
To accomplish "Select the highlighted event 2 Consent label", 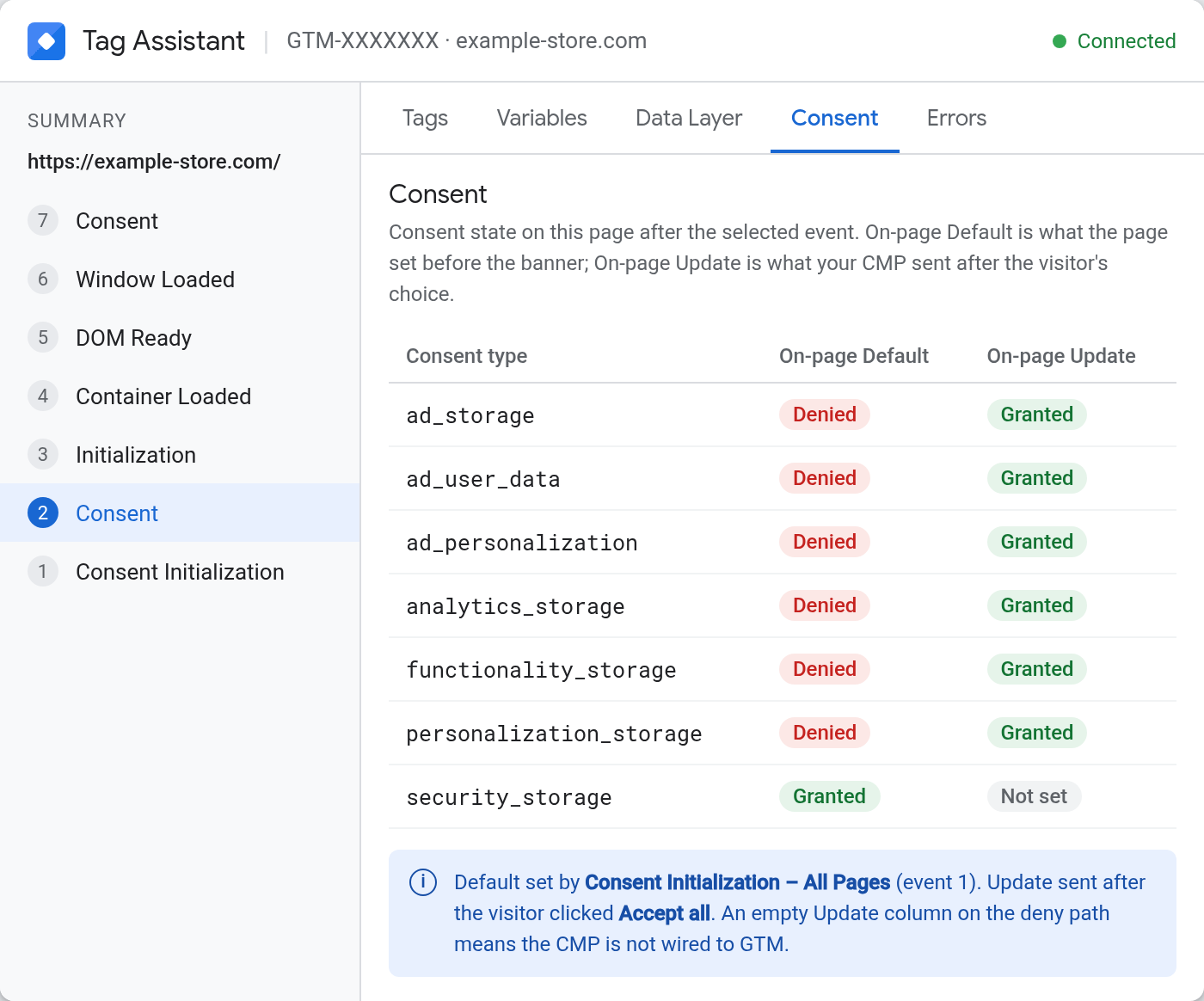I will 117,513.
